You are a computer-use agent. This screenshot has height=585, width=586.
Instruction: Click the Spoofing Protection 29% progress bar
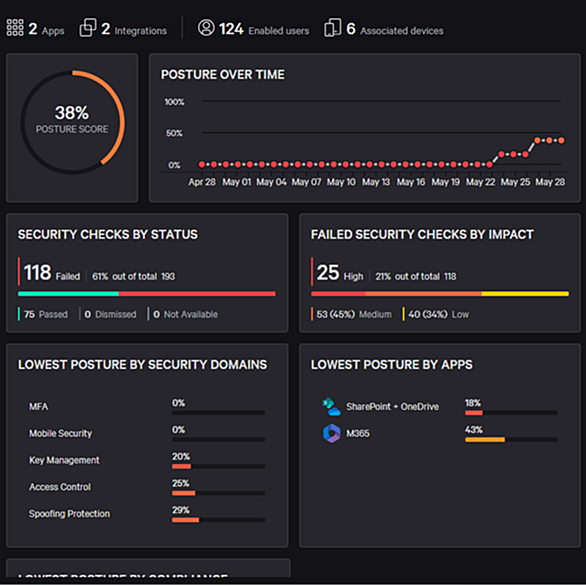click(219, 520)
